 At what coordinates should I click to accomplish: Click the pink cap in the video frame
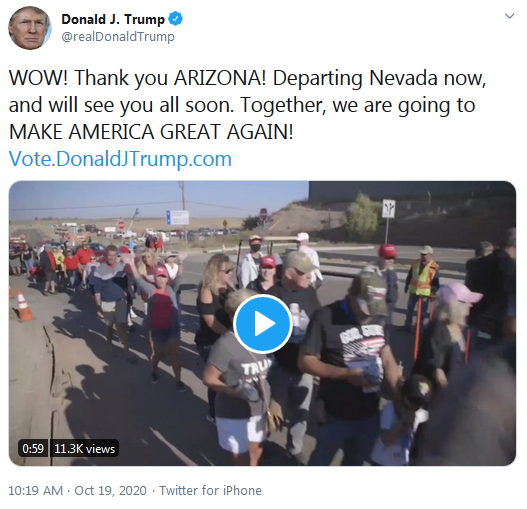(459, 293)
